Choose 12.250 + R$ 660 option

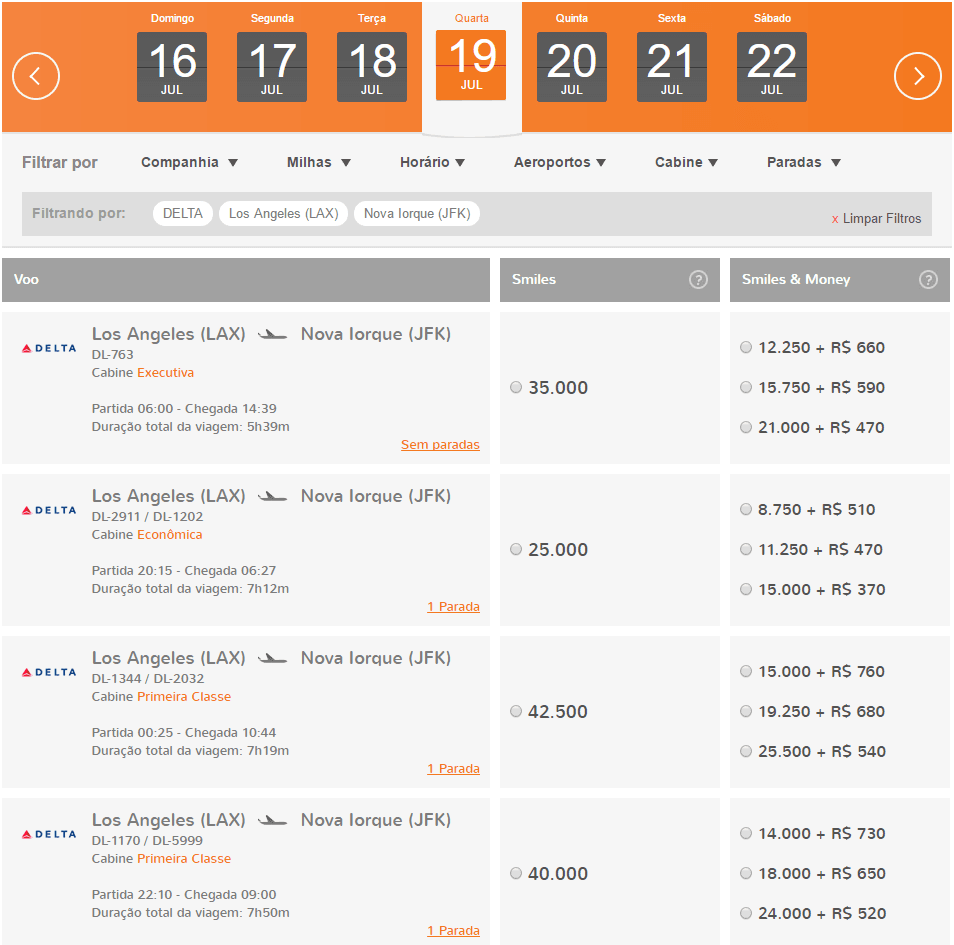coord(746,347)
